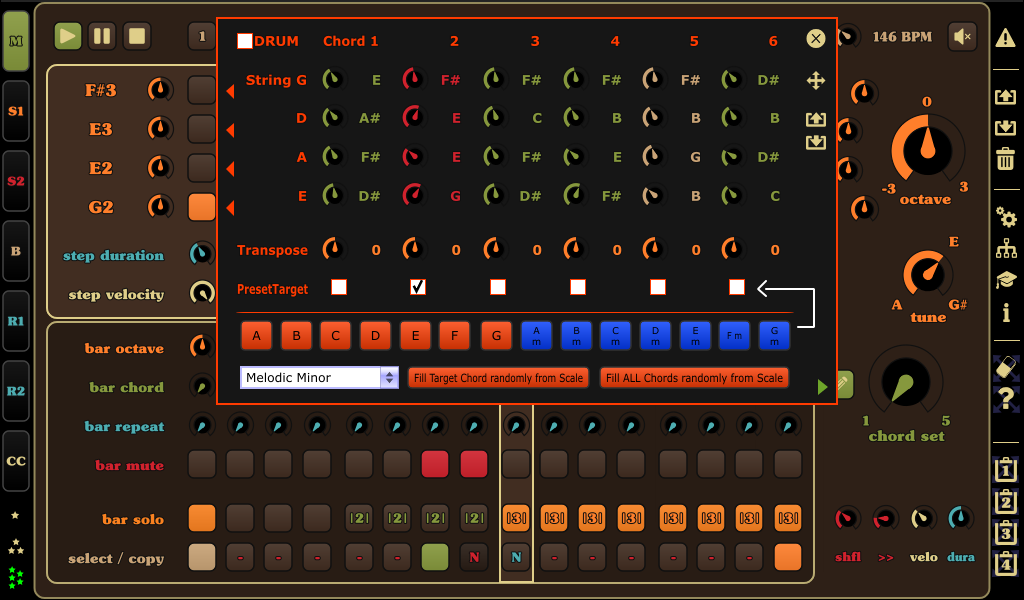The width and height of the screenshot is (1024, 600).
Task: Click the upload chord set icon in dialog
Action: [x=816, y=119]
